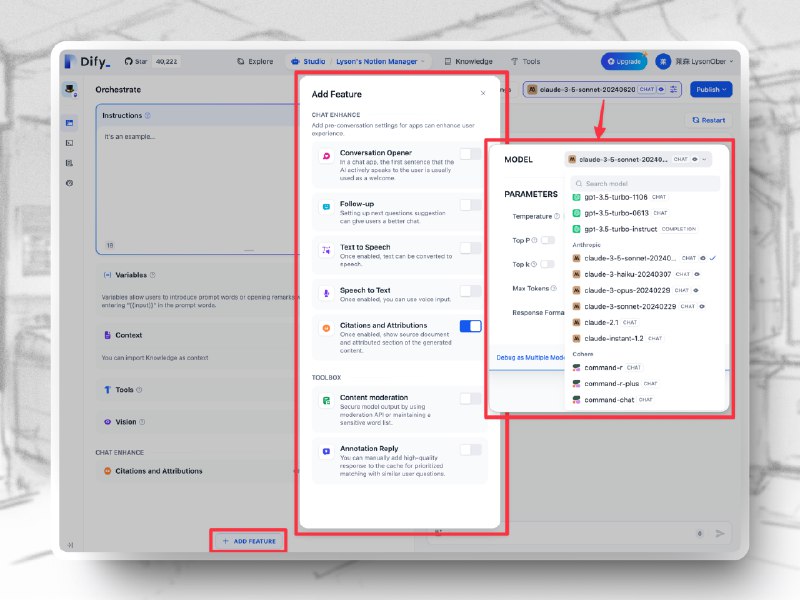Open the Explore tab
800x600 pixels.
255,61
